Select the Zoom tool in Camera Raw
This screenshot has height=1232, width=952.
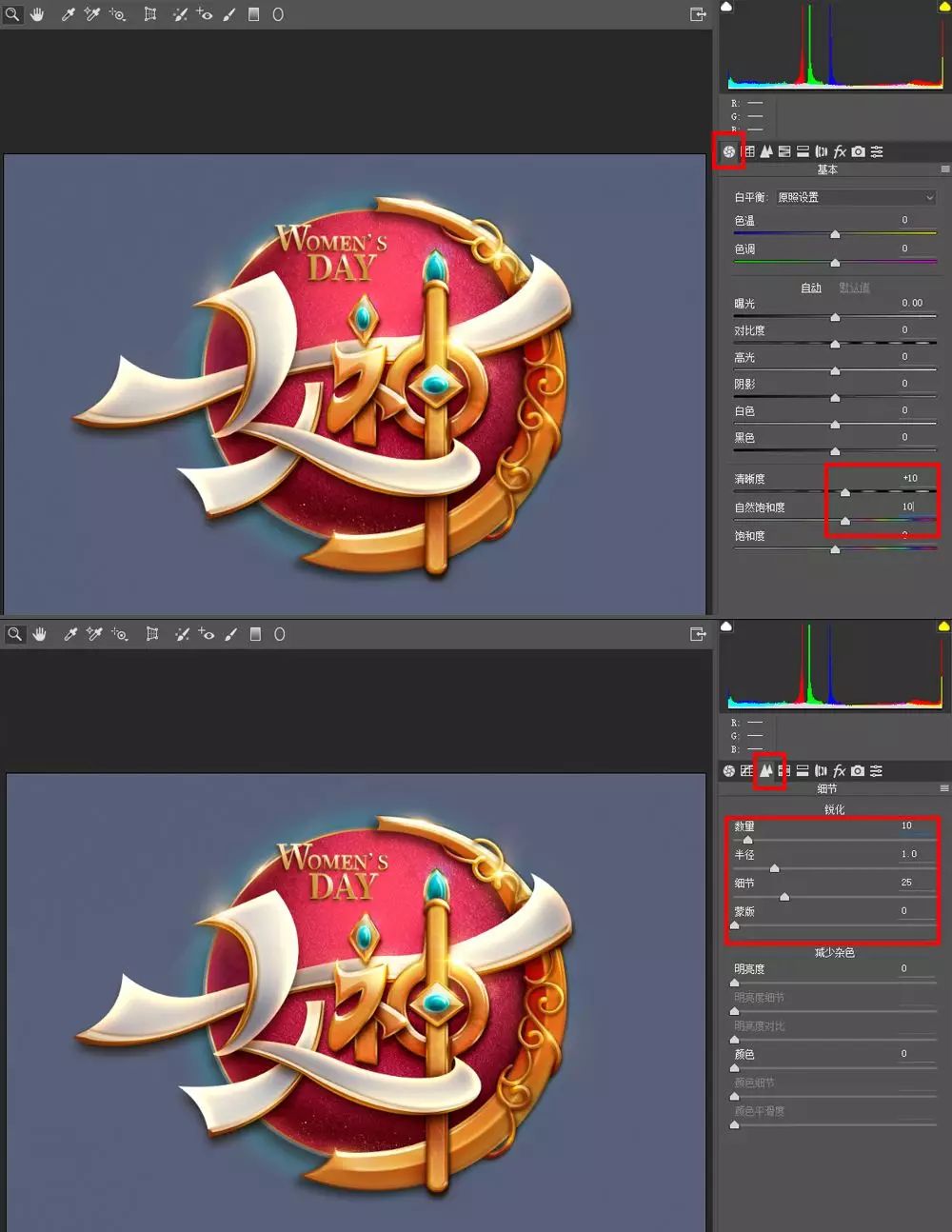(11, 14)
